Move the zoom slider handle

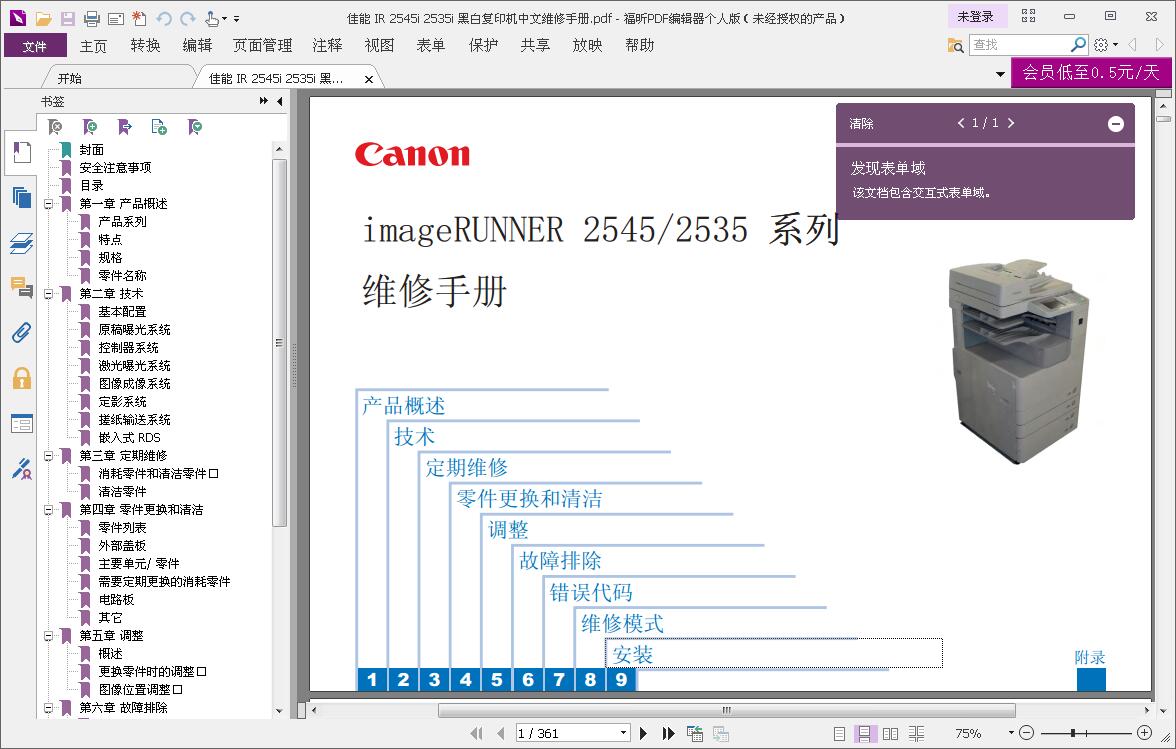click(x=1073, y=733)
